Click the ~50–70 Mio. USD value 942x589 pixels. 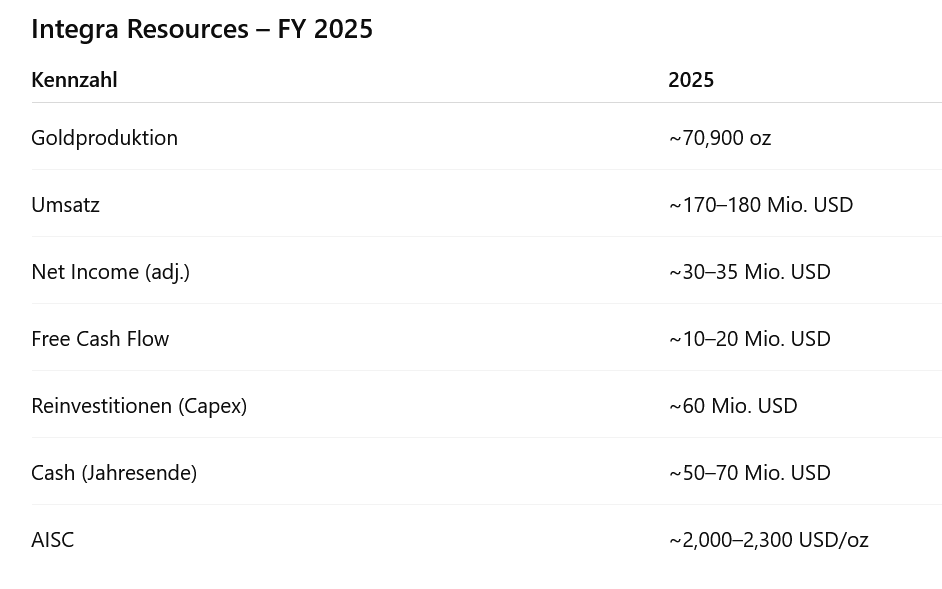tap(750, 473)
